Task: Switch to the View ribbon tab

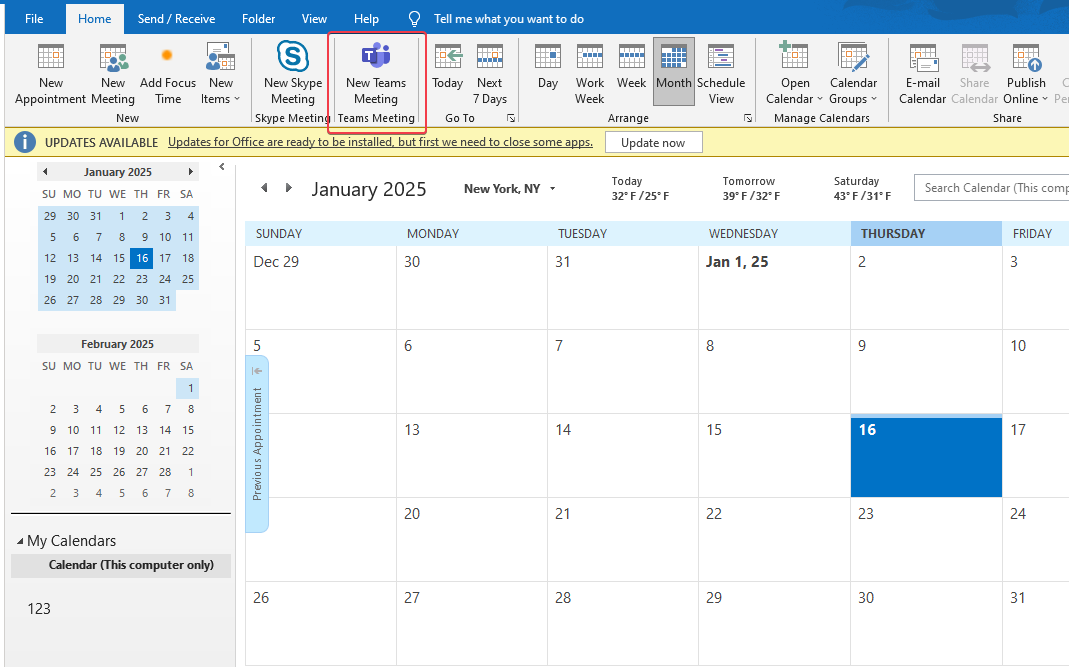Action: [x=314, y=18]
